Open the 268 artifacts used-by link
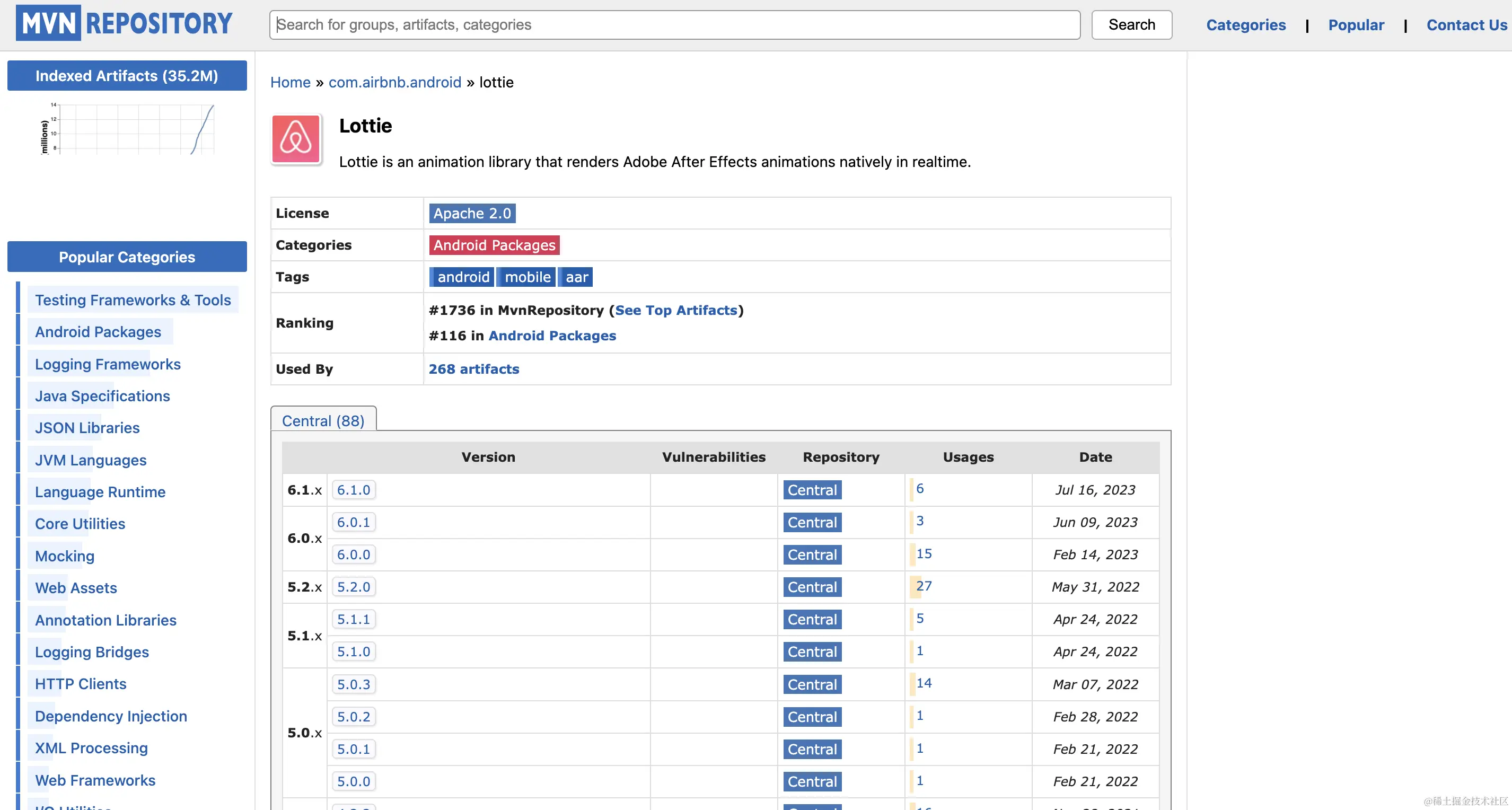 click(473, 368)
